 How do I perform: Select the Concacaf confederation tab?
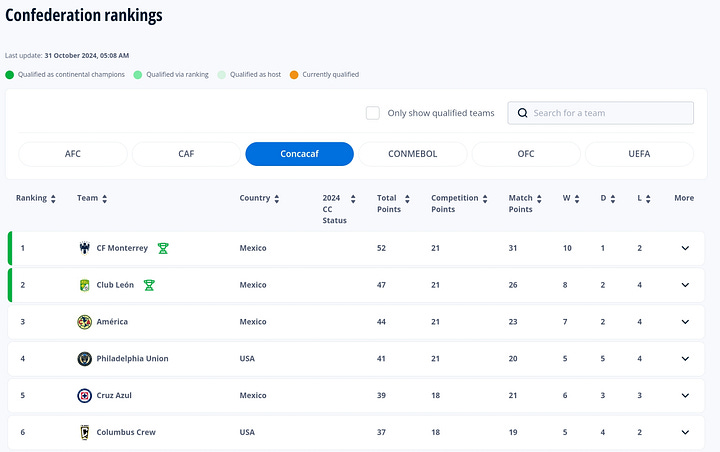coord(299,154)
